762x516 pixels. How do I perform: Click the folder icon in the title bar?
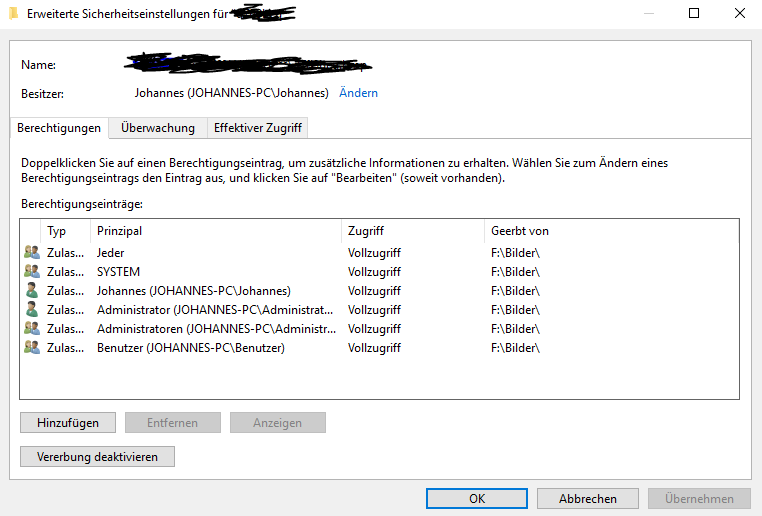tap(14, 14)
